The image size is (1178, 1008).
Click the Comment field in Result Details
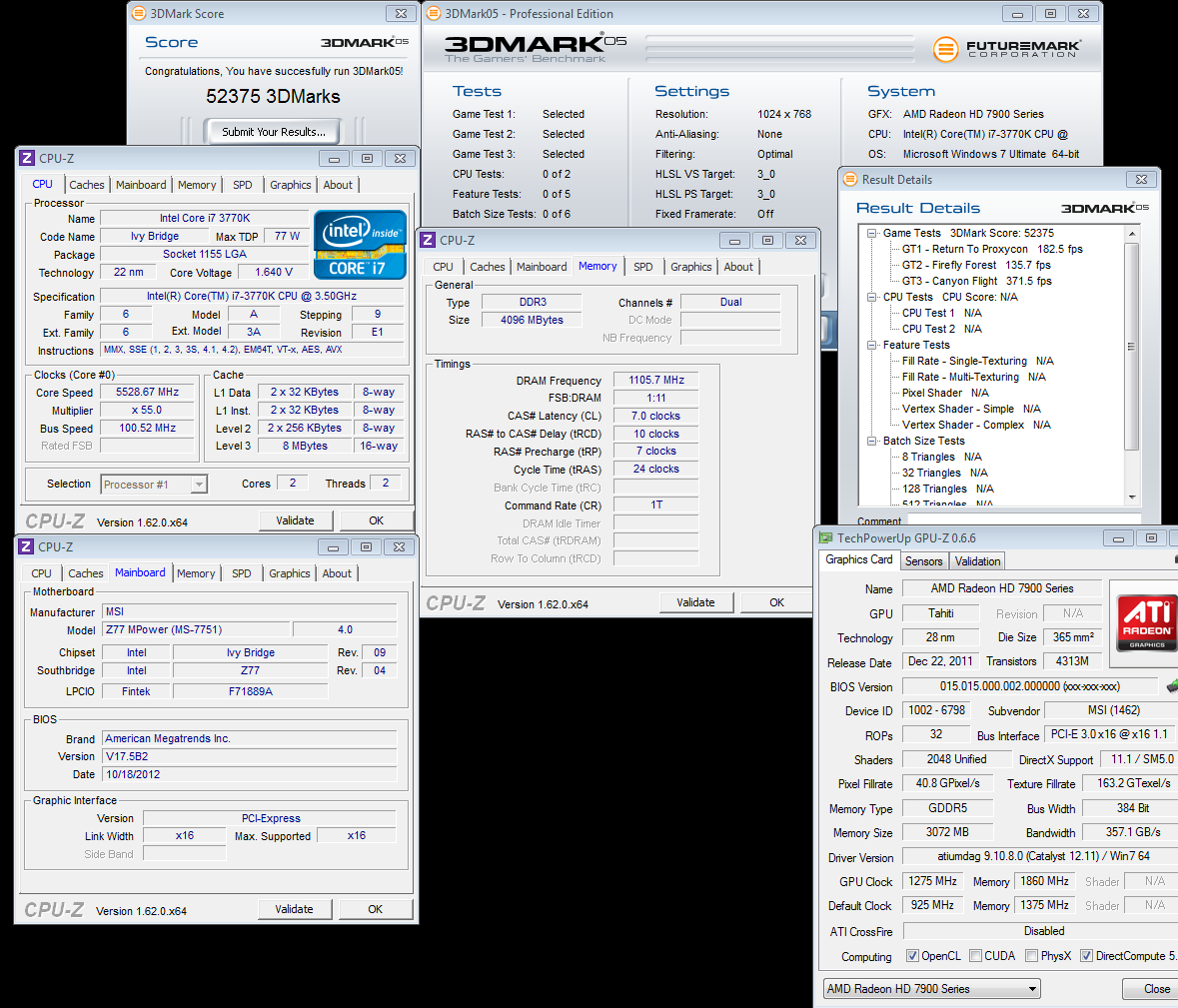(x=1023, y=519)
